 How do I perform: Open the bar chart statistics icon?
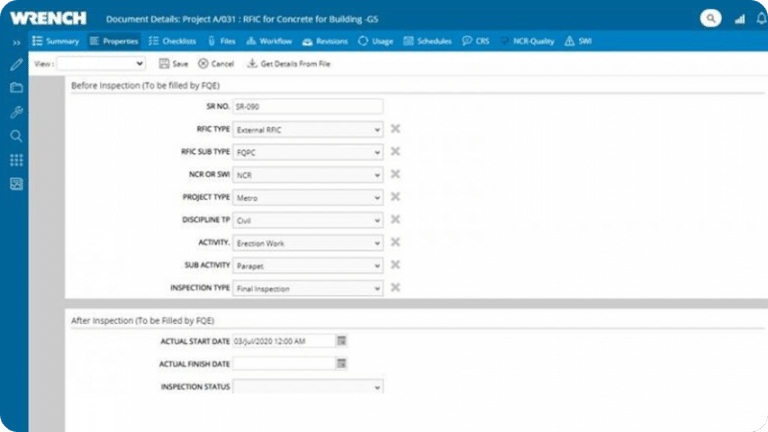(x=740, y=19)
